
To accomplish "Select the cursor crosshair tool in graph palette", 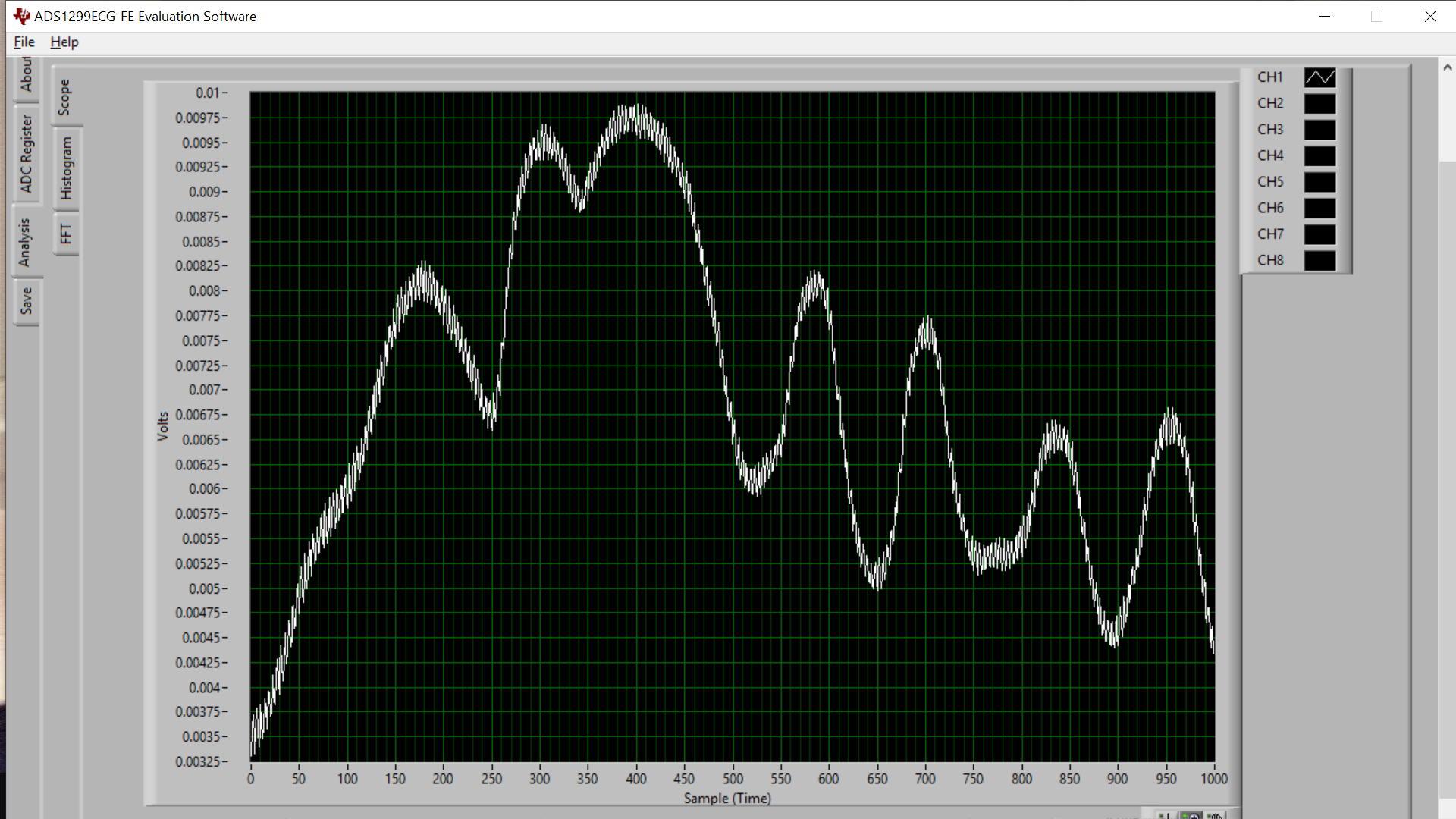I will (1166, 815).
